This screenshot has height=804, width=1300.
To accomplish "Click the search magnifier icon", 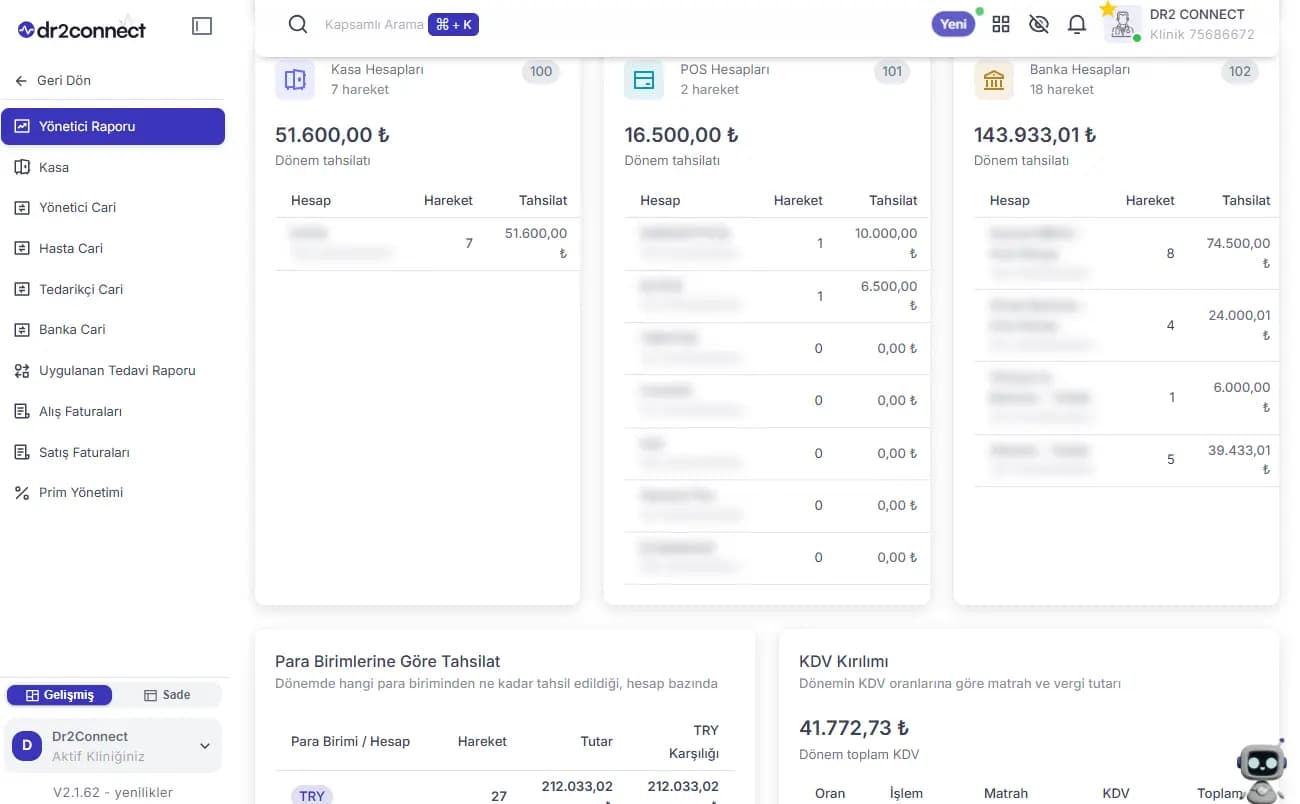I will coord(297,24).
